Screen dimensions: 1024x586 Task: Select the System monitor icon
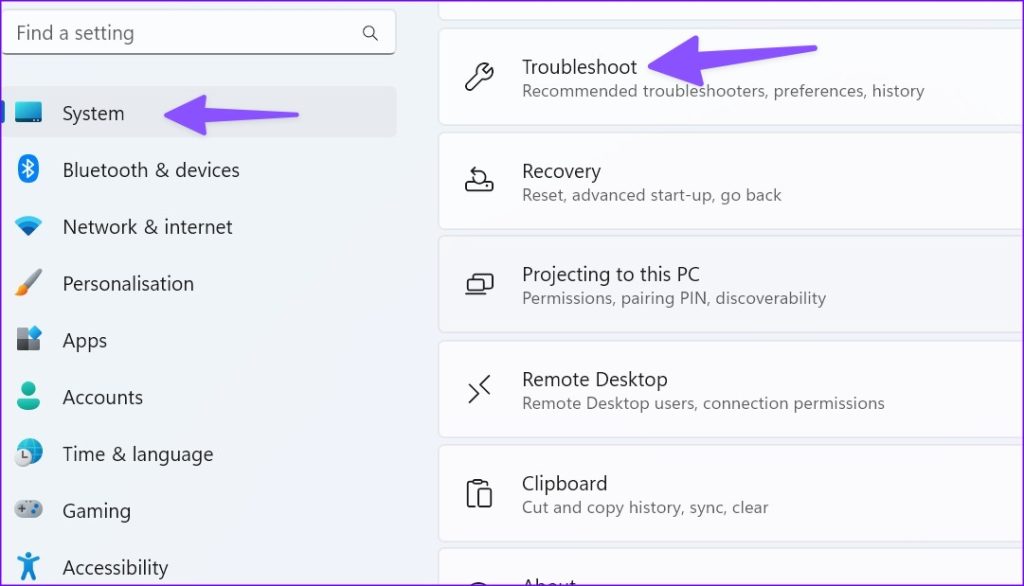click(x=29, y=112)
